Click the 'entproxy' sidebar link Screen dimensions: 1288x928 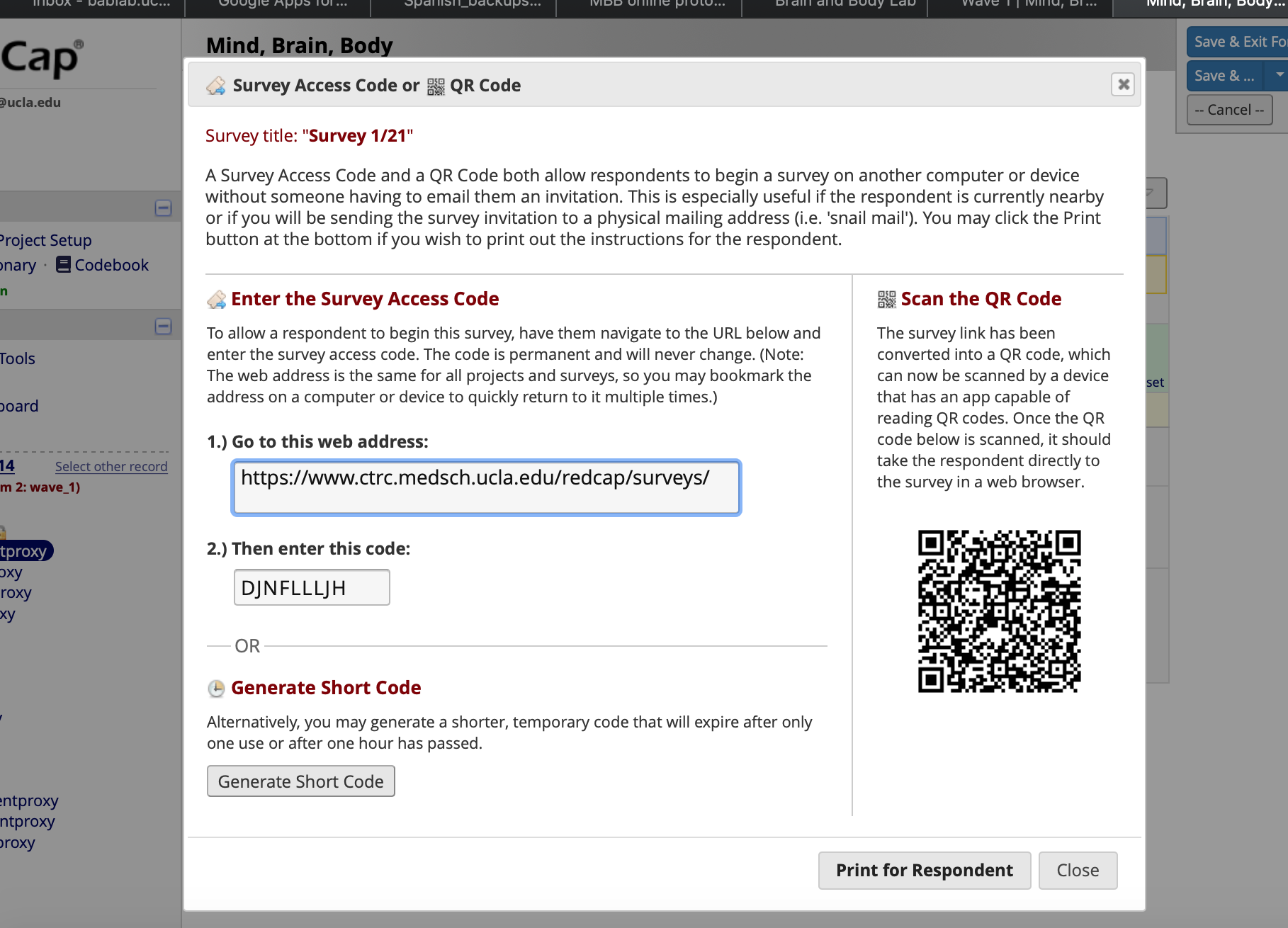coord(29,800)
